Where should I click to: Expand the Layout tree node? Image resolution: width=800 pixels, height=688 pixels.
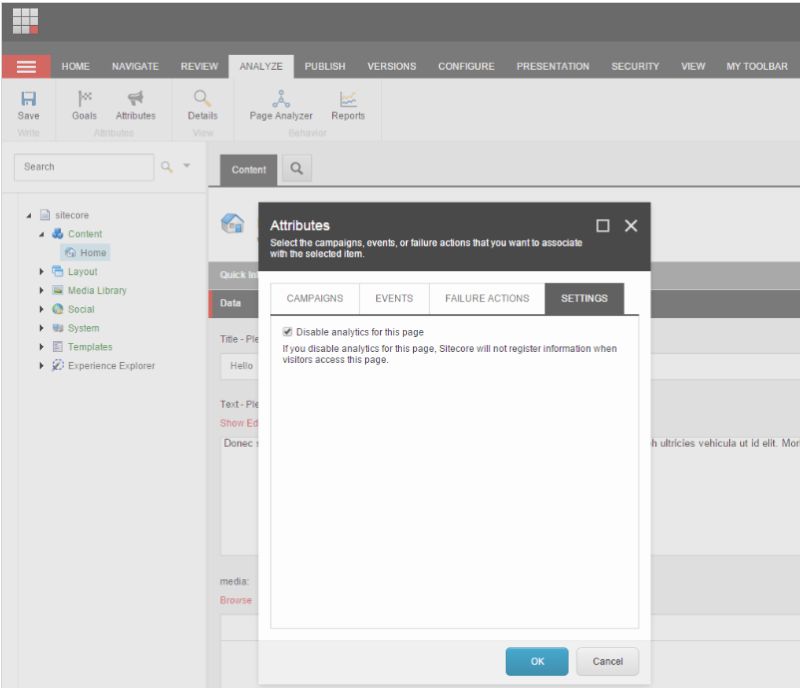coord(40,271)
